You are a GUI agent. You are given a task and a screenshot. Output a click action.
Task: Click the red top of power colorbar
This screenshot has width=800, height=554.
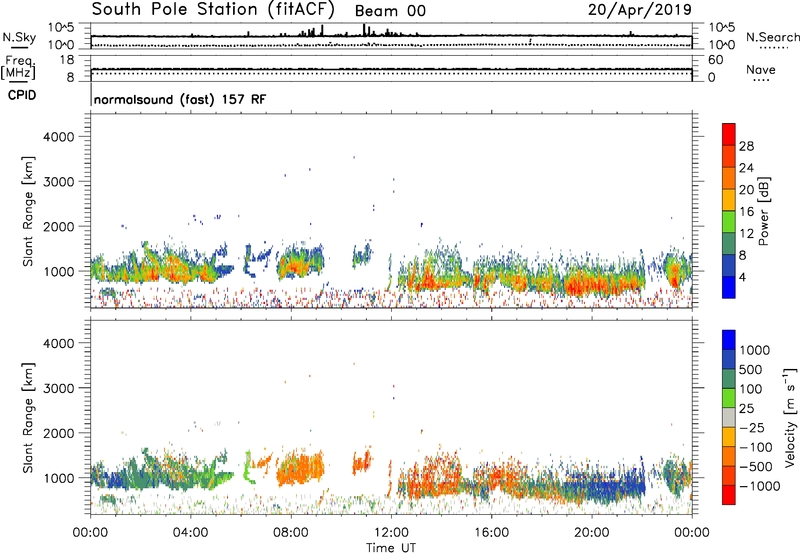pos(729,134)
